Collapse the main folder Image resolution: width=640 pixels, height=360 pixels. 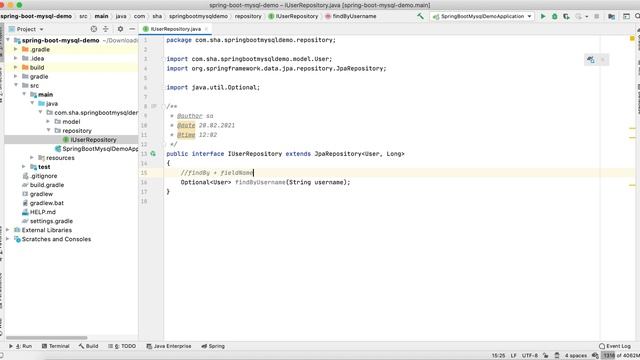pyautogui.click(x=24, y=94)
